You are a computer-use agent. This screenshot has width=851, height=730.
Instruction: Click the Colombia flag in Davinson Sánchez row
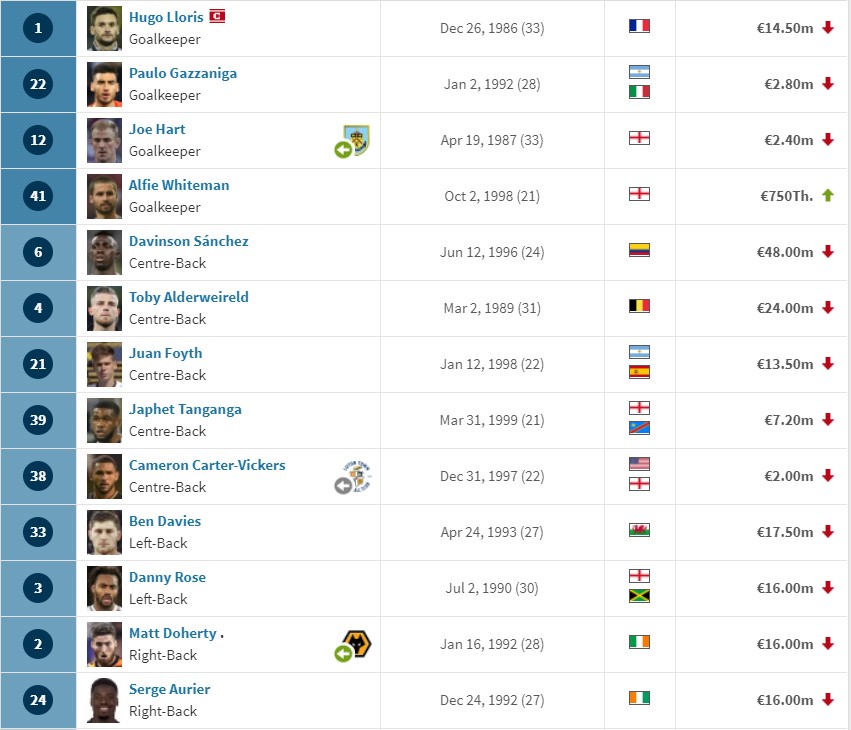(x=639, y=250)
